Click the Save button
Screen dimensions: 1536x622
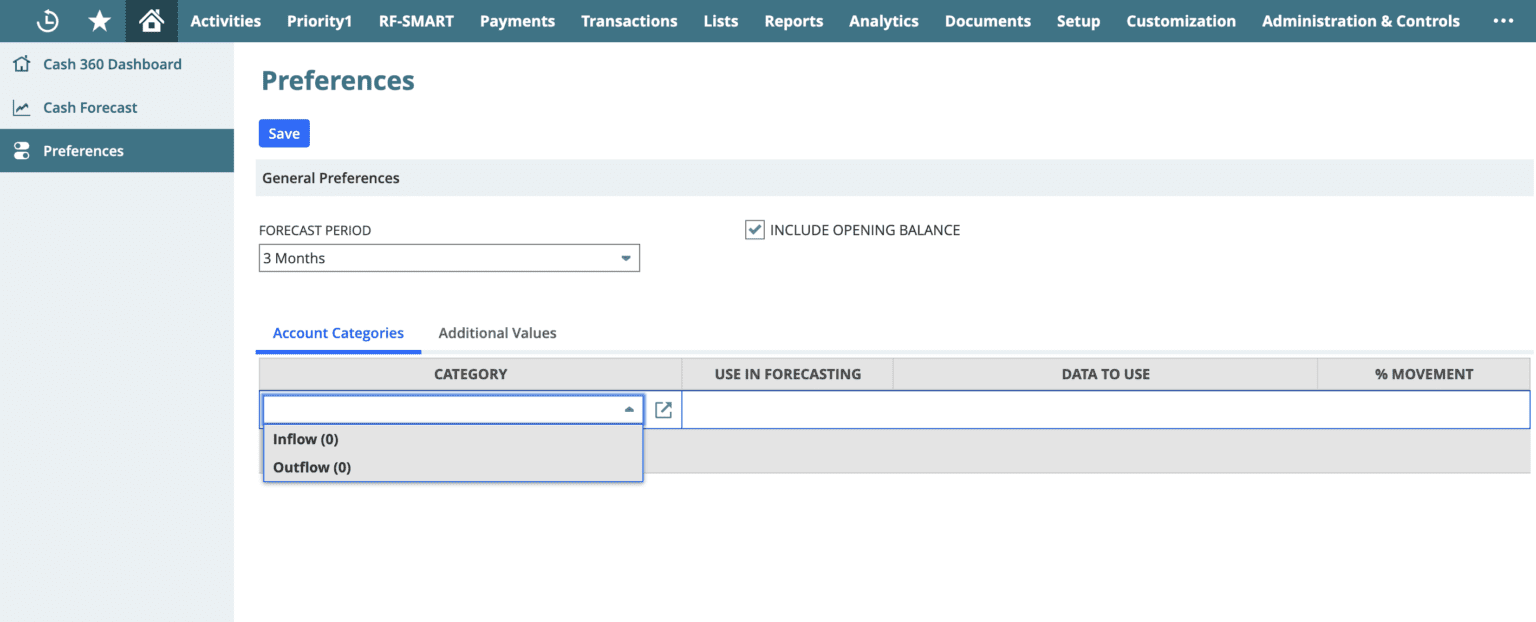tap(284, 133)
